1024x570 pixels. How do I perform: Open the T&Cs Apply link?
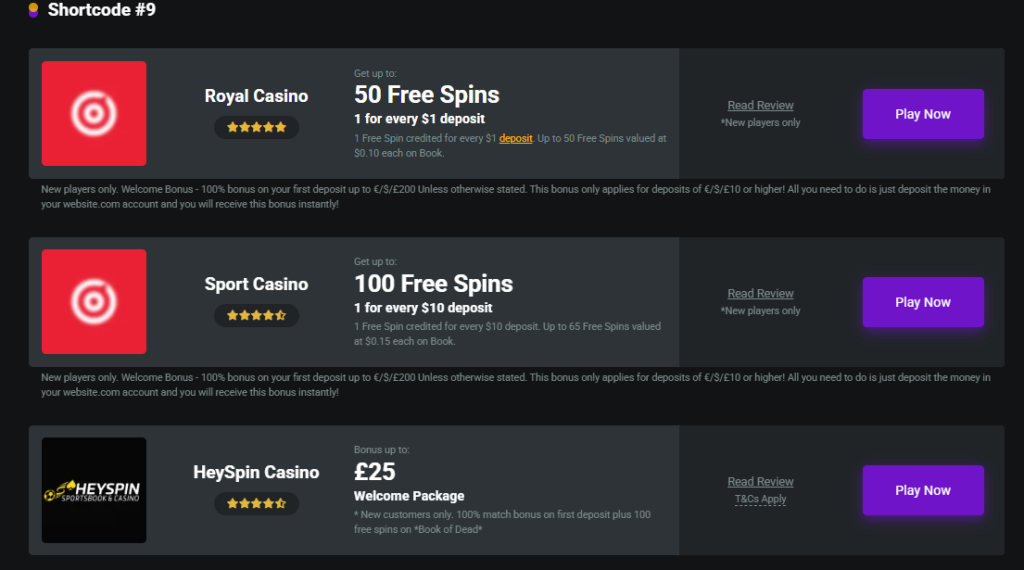tap(760, 499)
